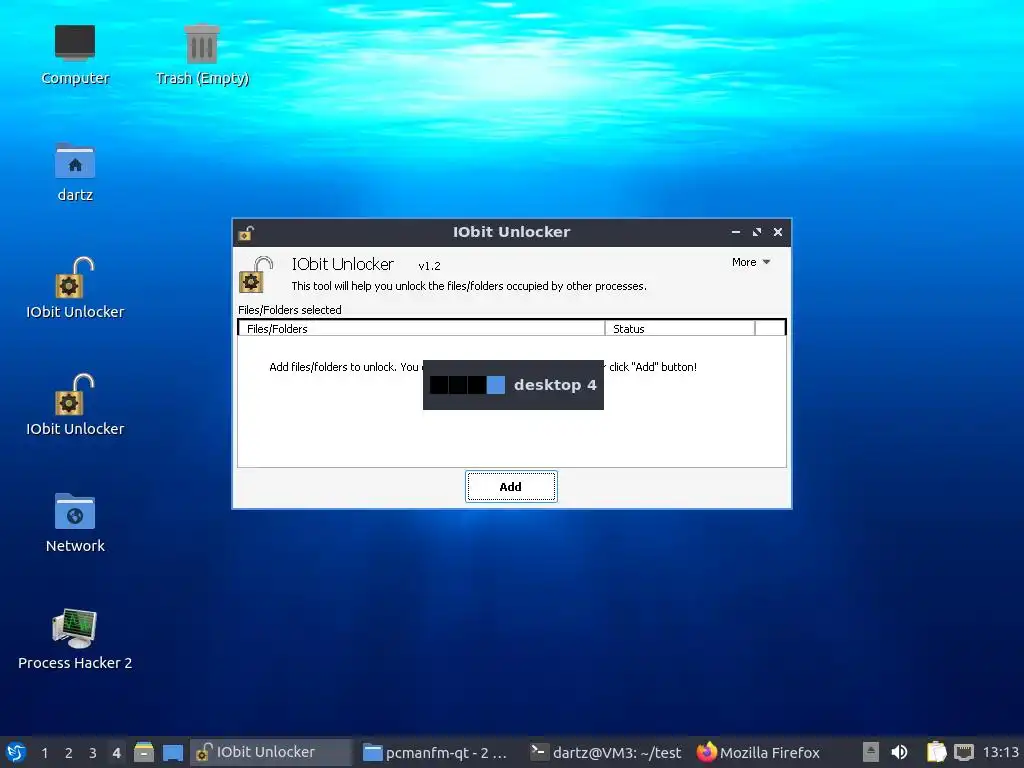Select the IObit Unlocker desktop icon below dartz
Screen dimensions: 1024x768
[74, 288]
